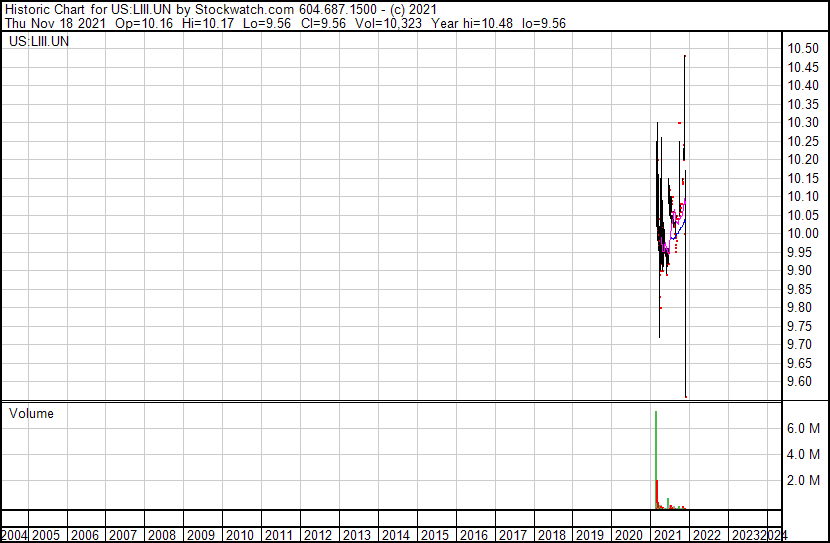Click the 10.05 price axis label
830x543 pixels.
(x=803, y=215)
